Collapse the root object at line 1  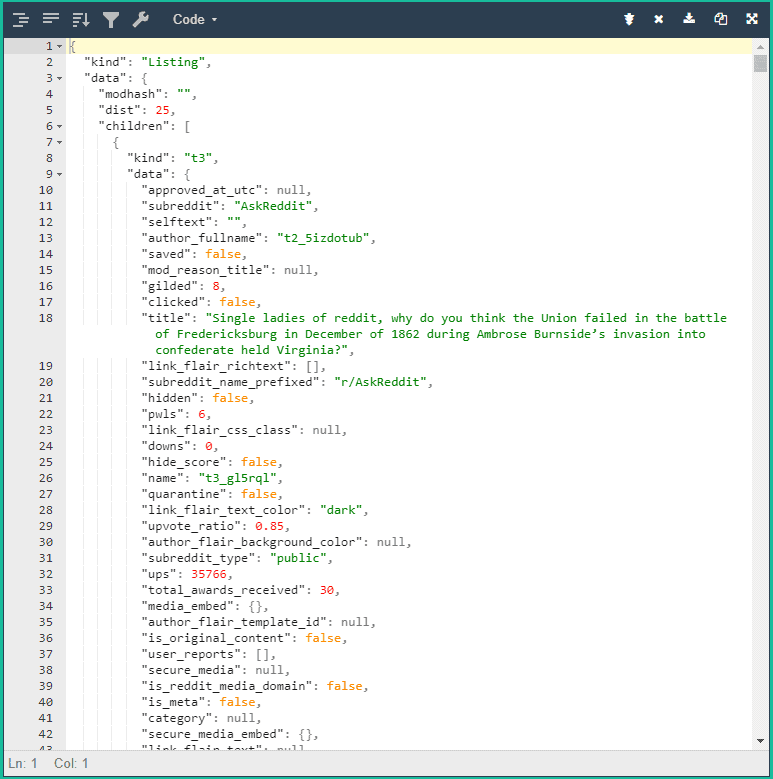pyautogui.click(x=60, y=47)
